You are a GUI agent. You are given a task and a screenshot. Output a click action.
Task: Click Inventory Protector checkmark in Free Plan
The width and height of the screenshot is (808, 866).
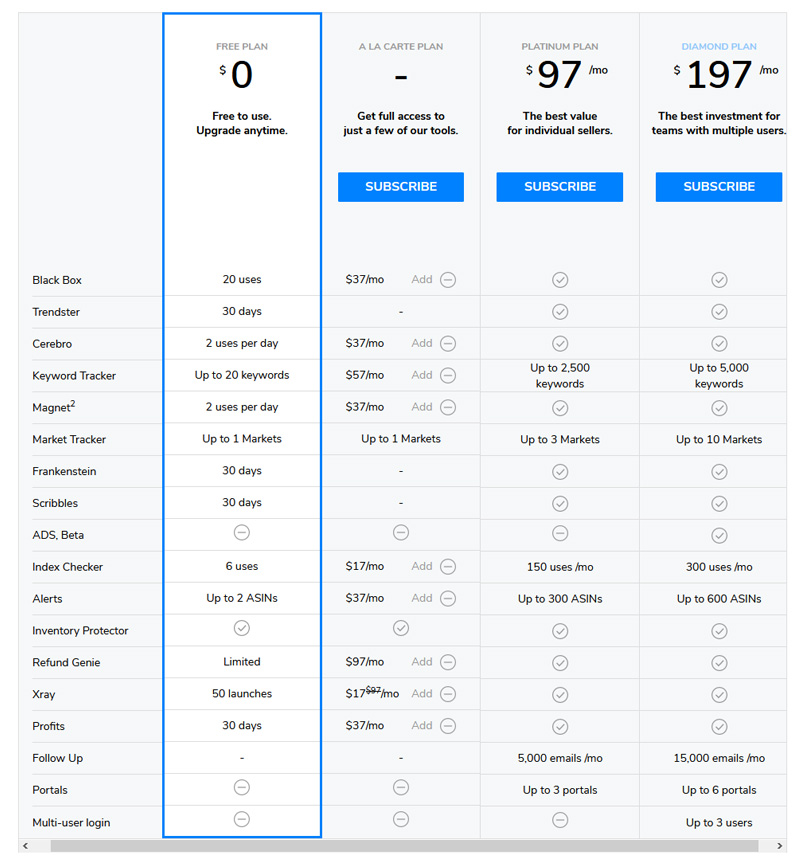click(x=242, y=628)
